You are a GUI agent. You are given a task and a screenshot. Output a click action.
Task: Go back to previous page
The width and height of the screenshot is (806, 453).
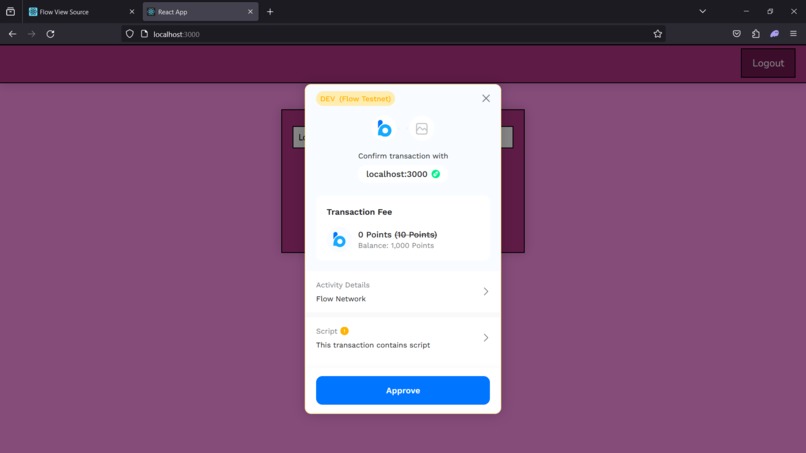[x=12, y=34]
